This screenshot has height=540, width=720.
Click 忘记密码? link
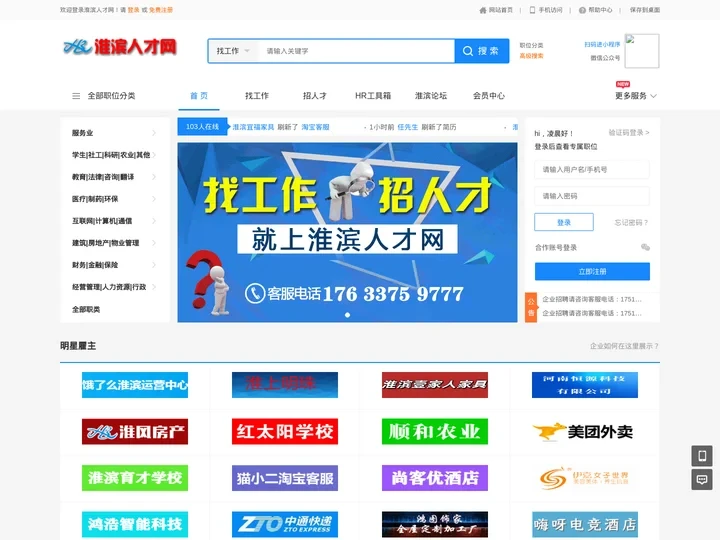[631, 223]
